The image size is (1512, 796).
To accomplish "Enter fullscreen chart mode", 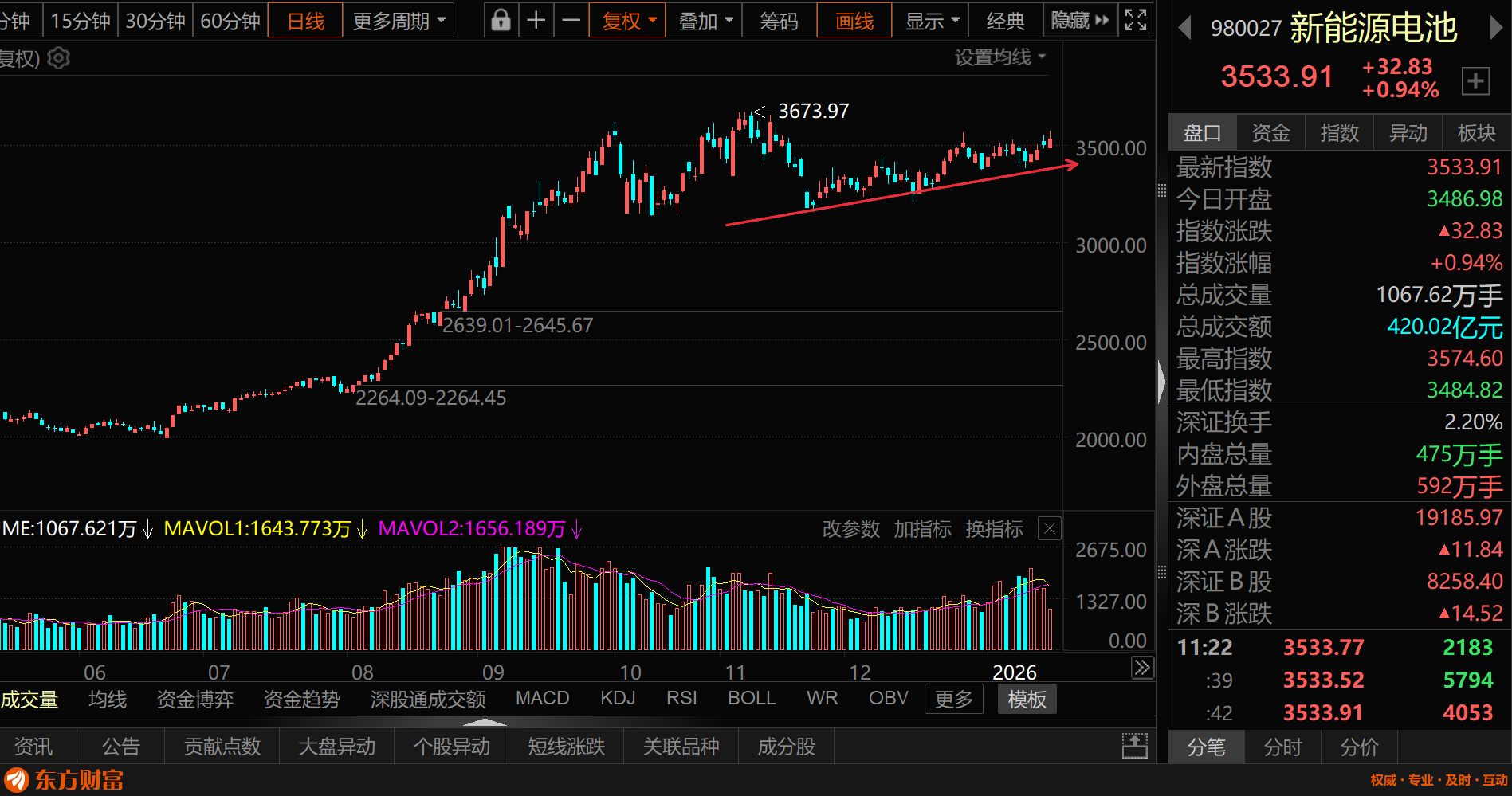I will coord(1136,20).
